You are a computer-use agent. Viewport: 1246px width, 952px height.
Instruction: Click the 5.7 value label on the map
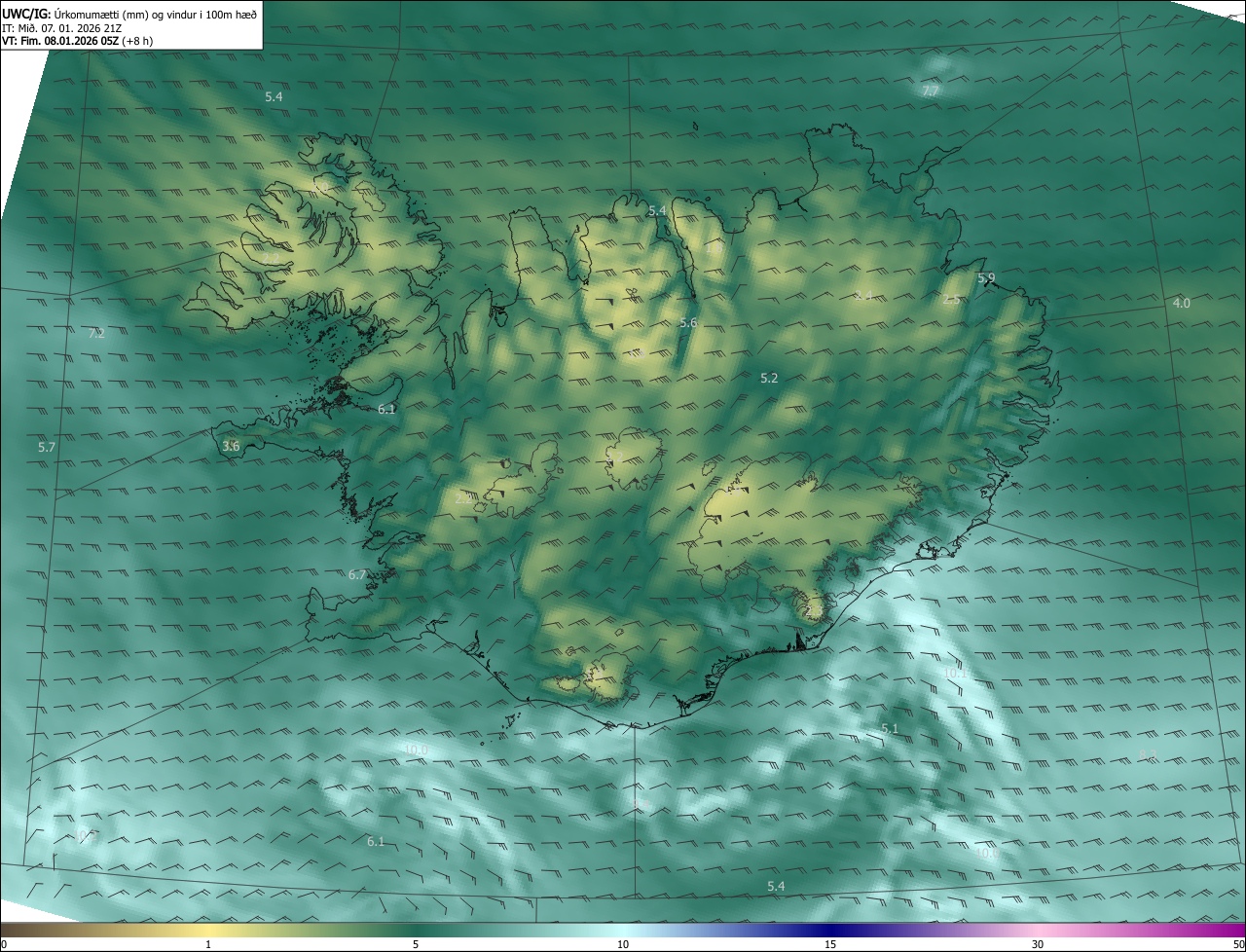(x=47, y=448)
